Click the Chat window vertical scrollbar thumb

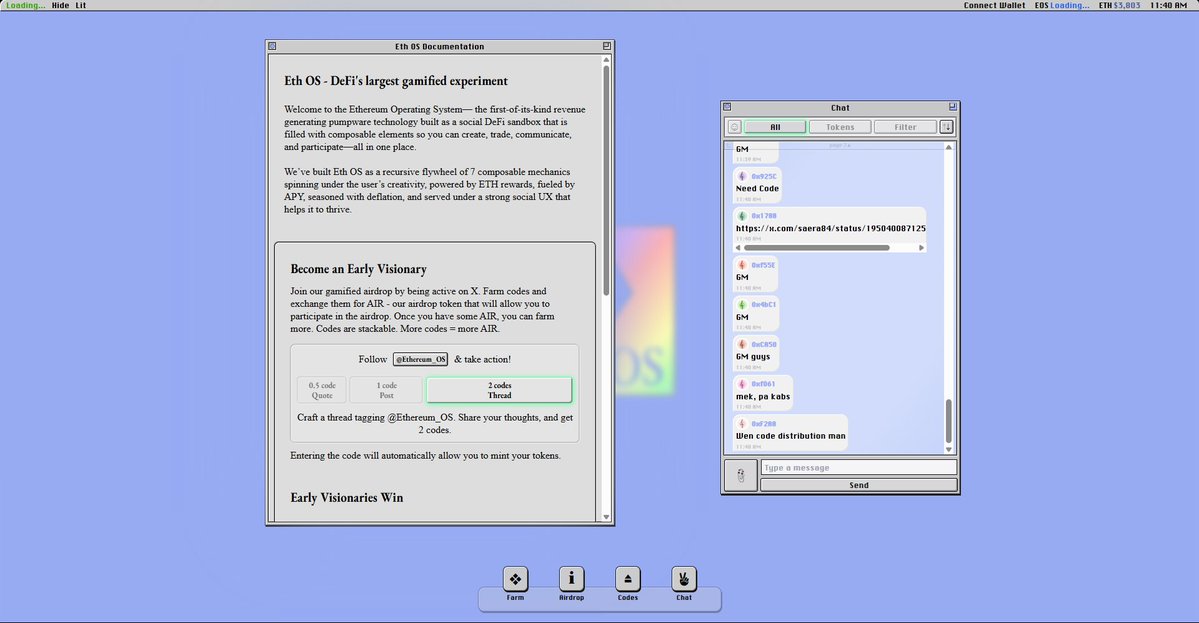point(949,421)
